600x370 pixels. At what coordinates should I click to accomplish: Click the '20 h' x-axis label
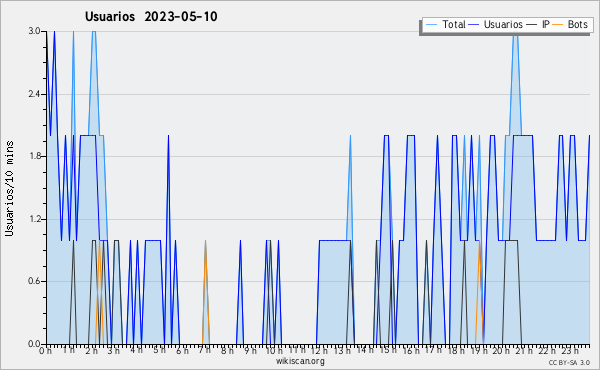(501, 350)
